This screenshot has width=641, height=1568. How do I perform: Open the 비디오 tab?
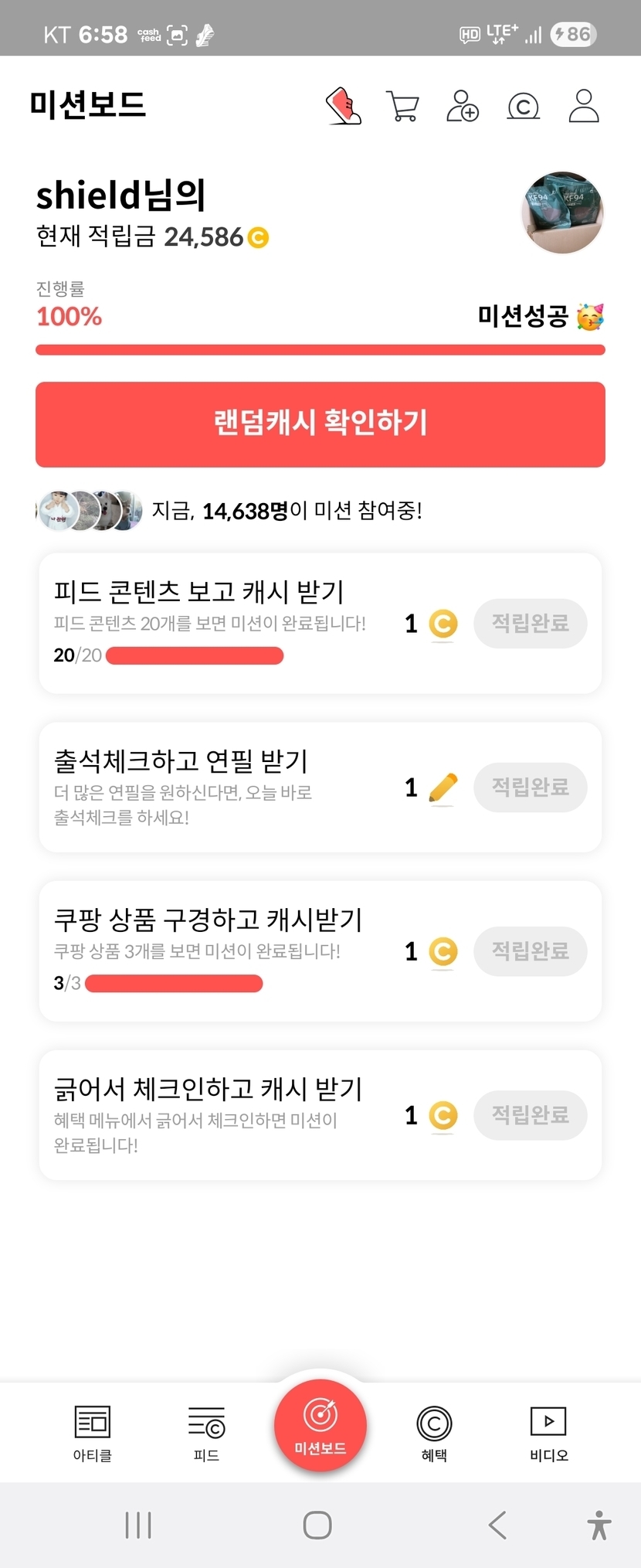tap(548, 1434)
